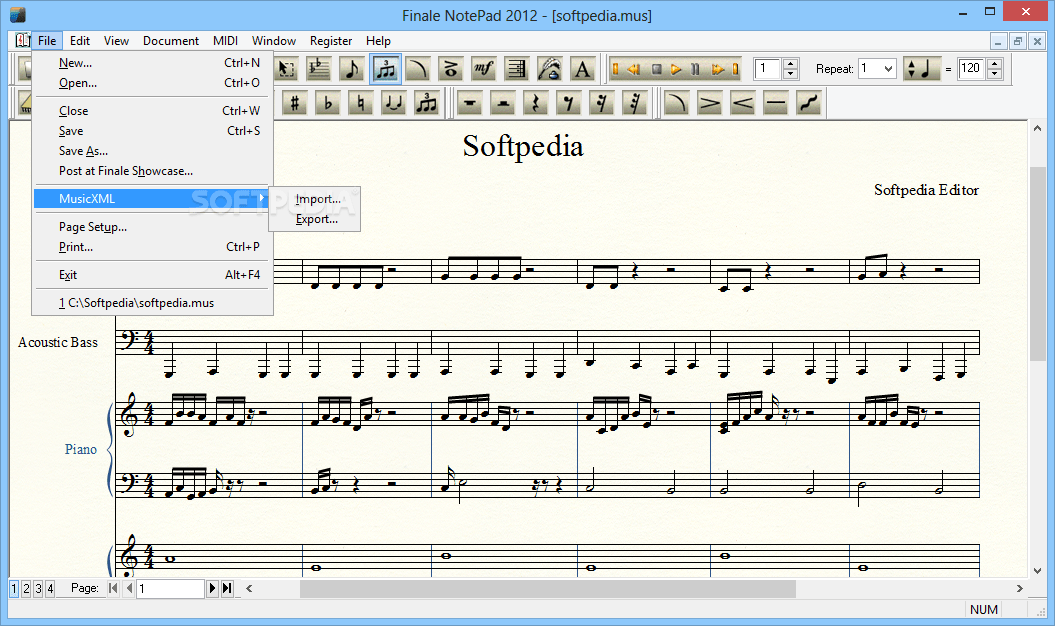Select the text tool marked A
1055x626 pixels.
coord(581,69)
